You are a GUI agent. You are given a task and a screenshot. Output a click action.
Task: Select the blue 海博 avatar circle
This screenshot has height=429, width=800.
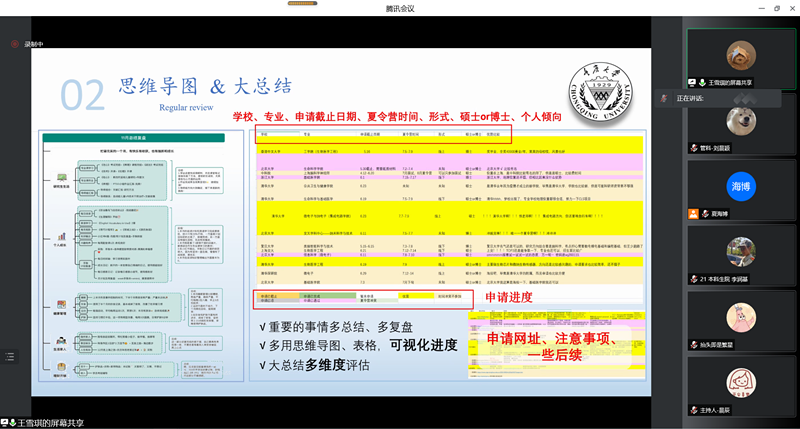(x=741, y=186)
